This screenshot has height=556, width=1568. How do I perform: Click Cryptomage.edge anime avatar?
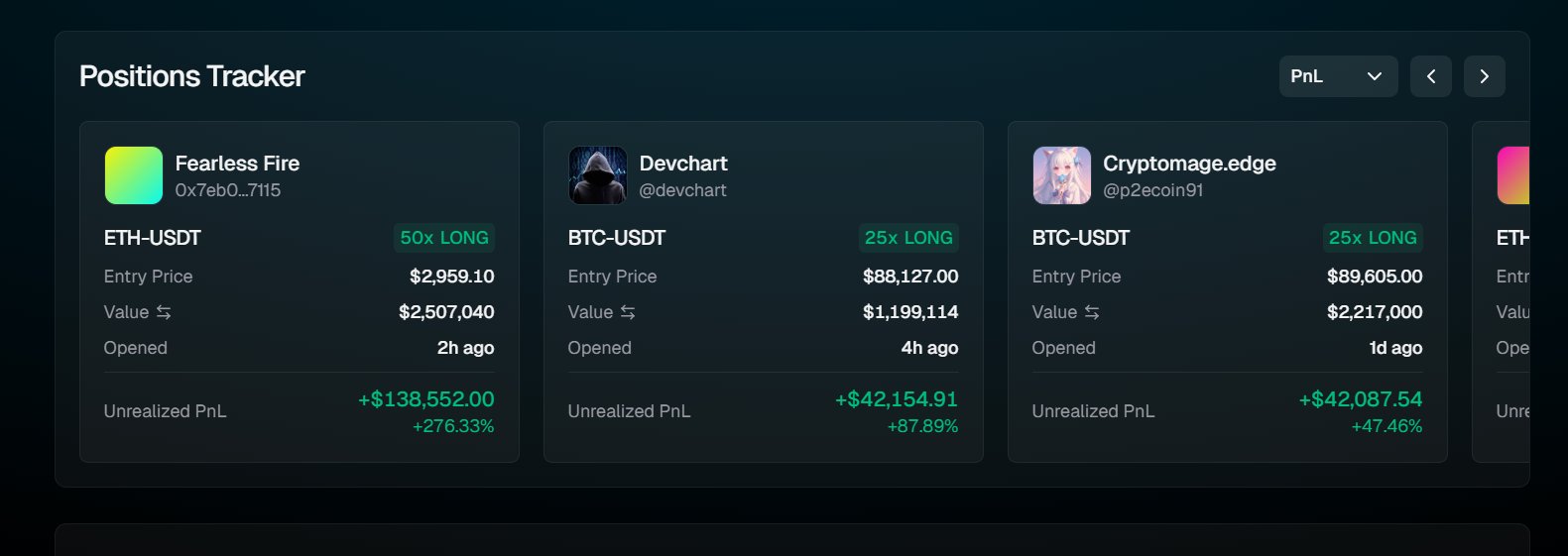point(1061,175)
